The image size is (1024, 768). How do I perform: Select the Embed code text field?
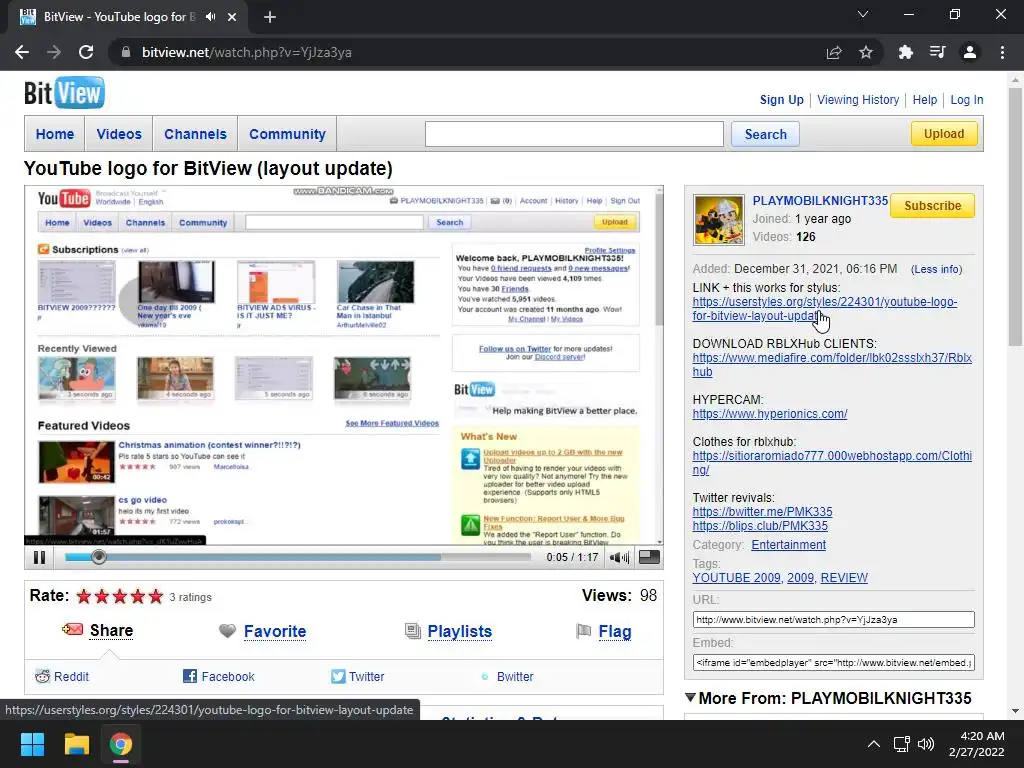[833, 663]
